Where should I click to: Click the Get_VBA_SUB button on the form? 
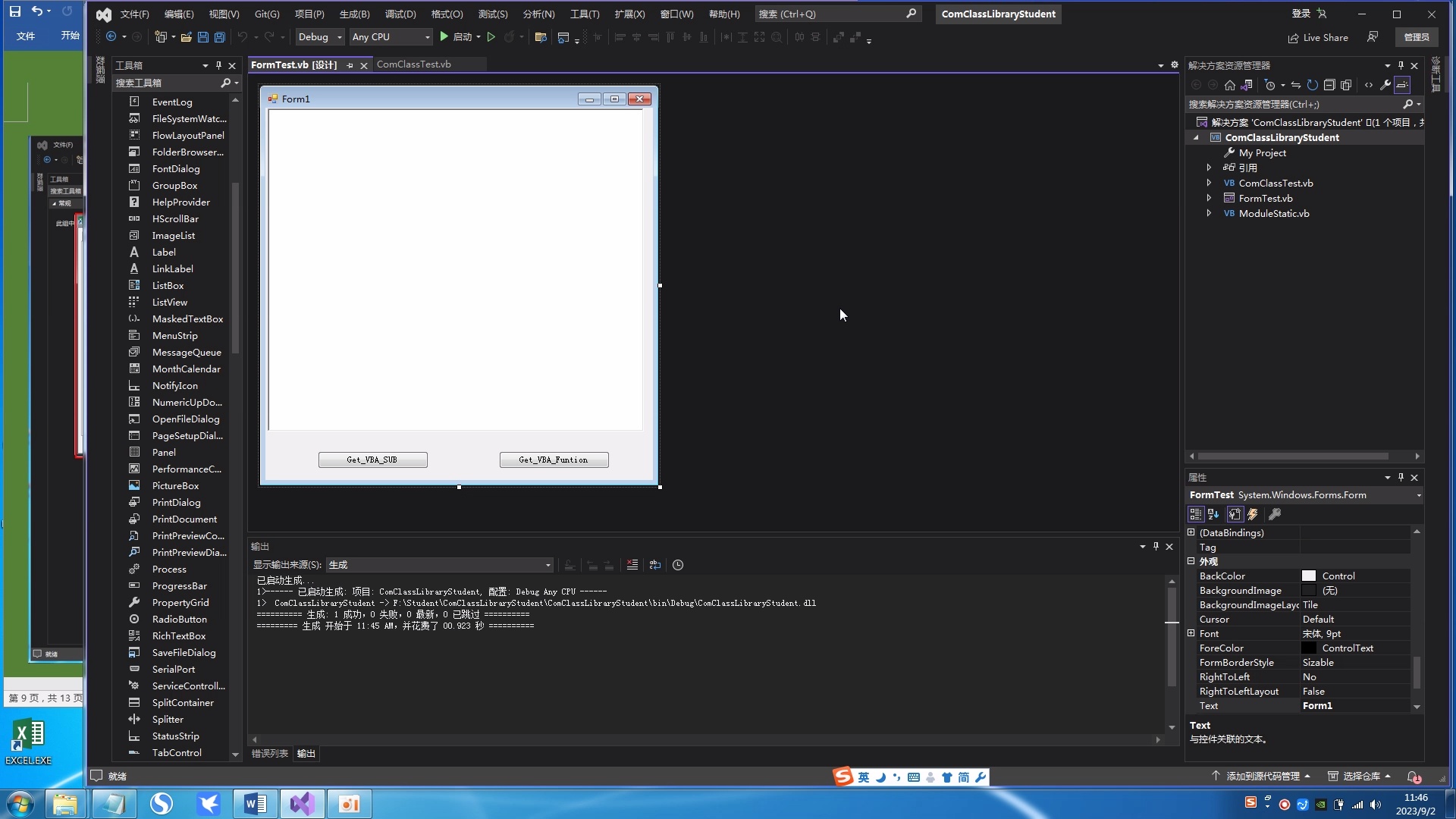pos(372,460)
